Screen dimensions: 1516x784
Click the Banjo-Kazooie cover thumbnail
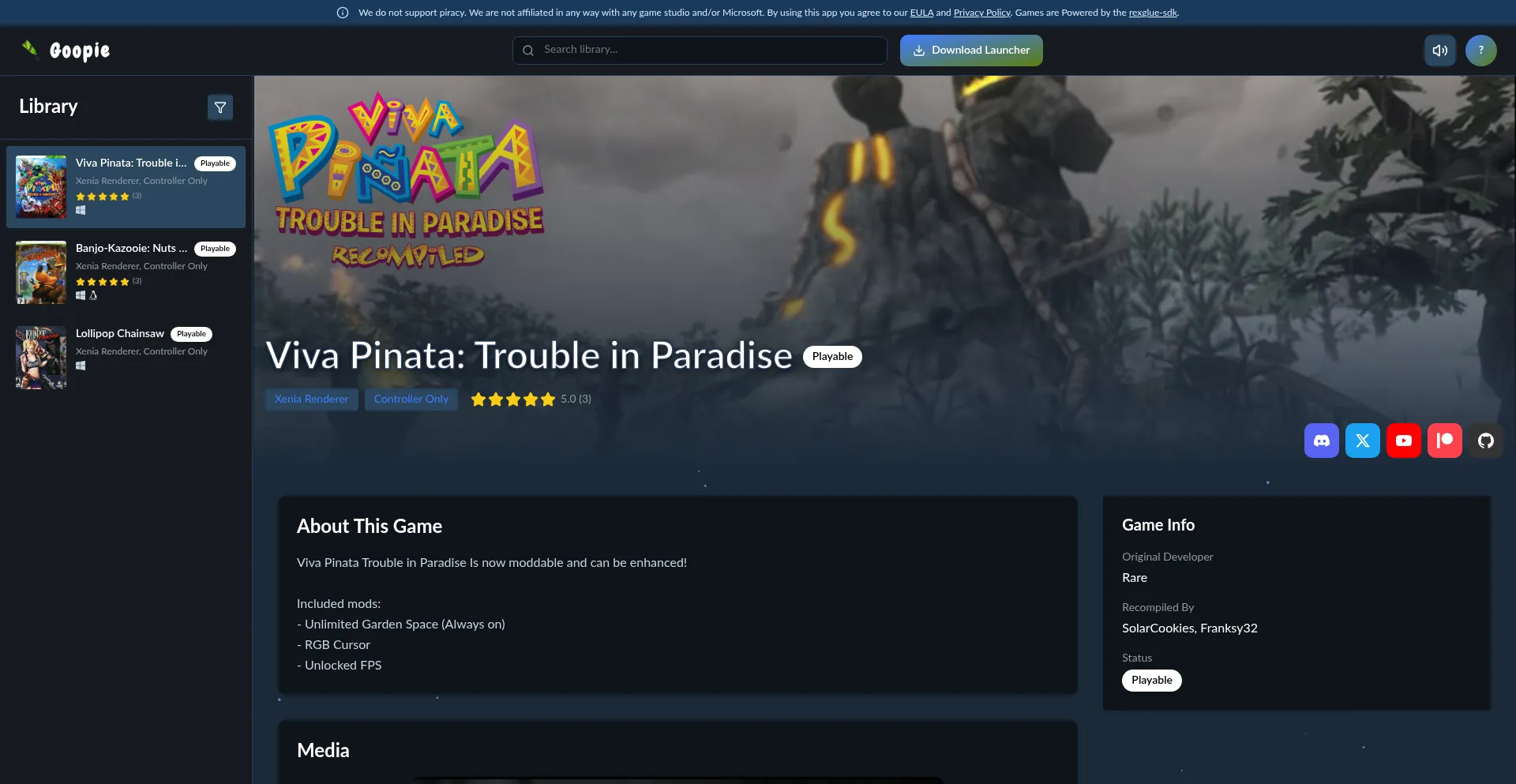tap(41, 272)
